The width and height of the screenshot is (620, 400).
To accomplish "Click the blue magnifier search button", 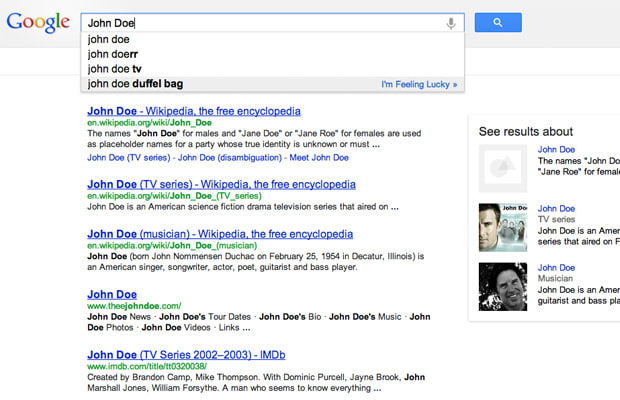I will tap(498, 23).
